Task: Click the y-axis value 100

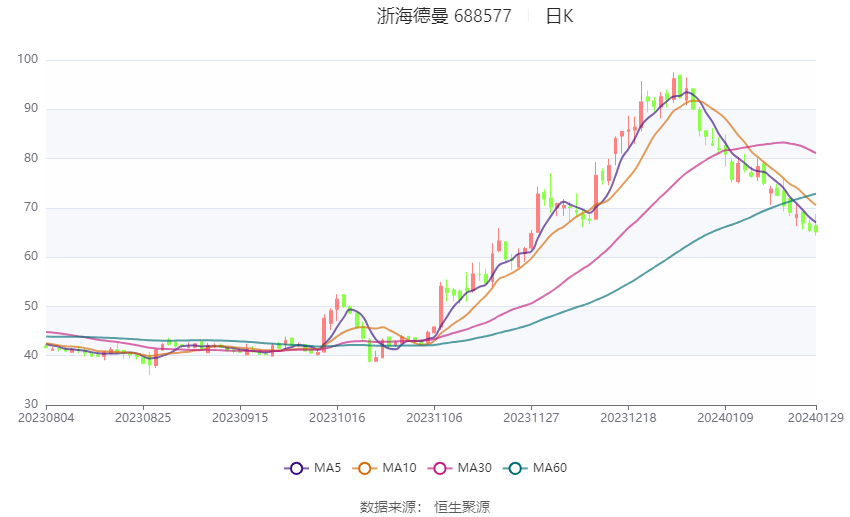Action: 28,59
